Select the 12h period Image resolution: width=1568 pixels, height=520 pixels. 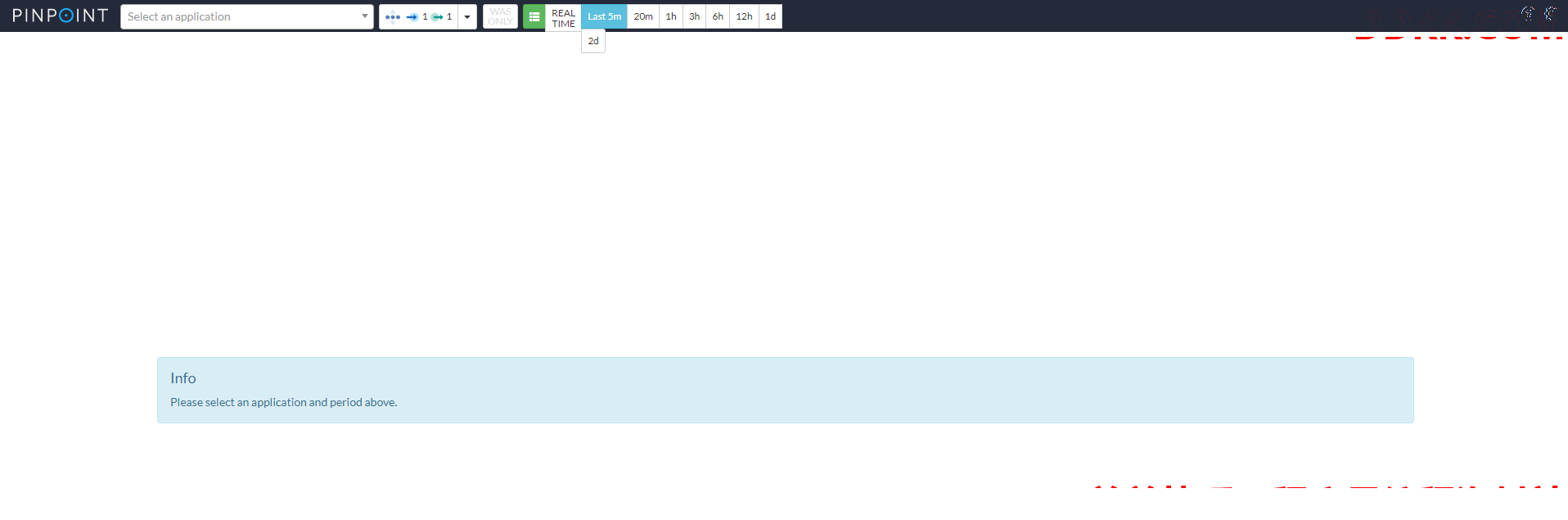[744, 16]
